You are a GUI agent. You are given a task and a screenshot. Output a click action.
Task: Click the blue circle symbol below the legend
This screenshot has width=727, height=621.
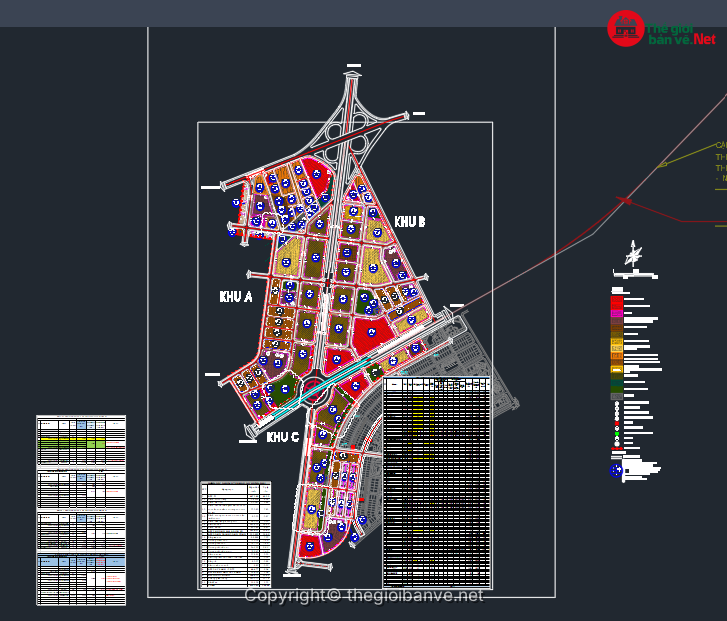tap(616, 469)
